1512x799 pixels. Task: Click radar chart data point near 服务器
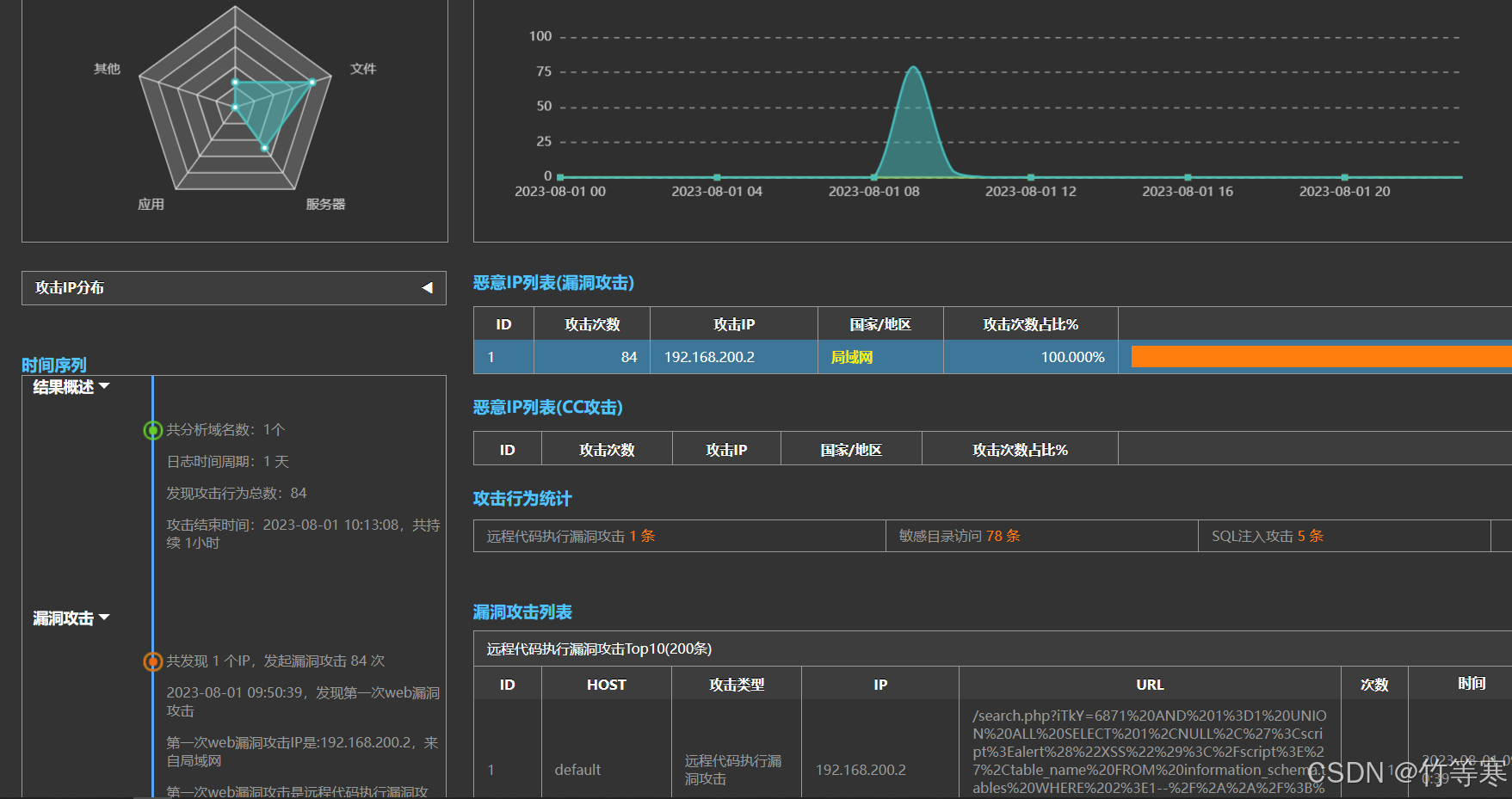pyautogui.click(x=264, y=148)
